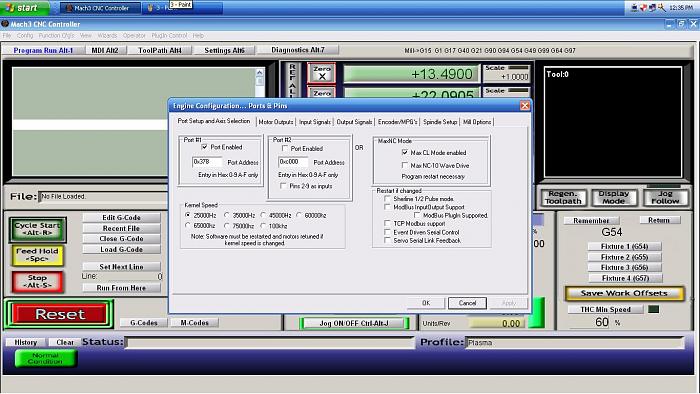Click the green Cycle Start button
The height and width of the screenshot is (394, 700).
[x=38, y=229]
